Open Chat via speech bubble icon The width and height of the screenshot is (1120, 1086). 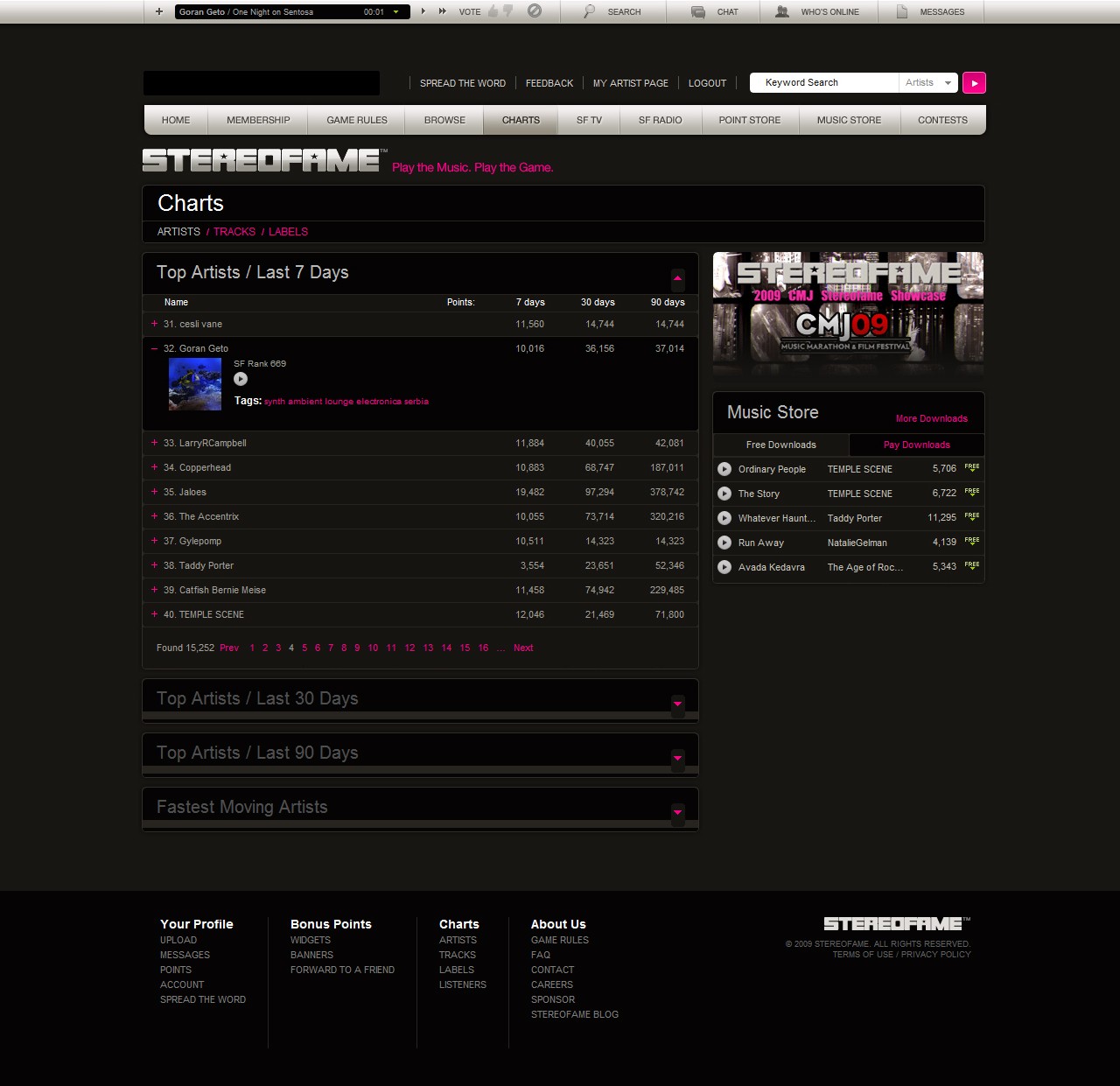pyautogui.click(x=698, y=11)
